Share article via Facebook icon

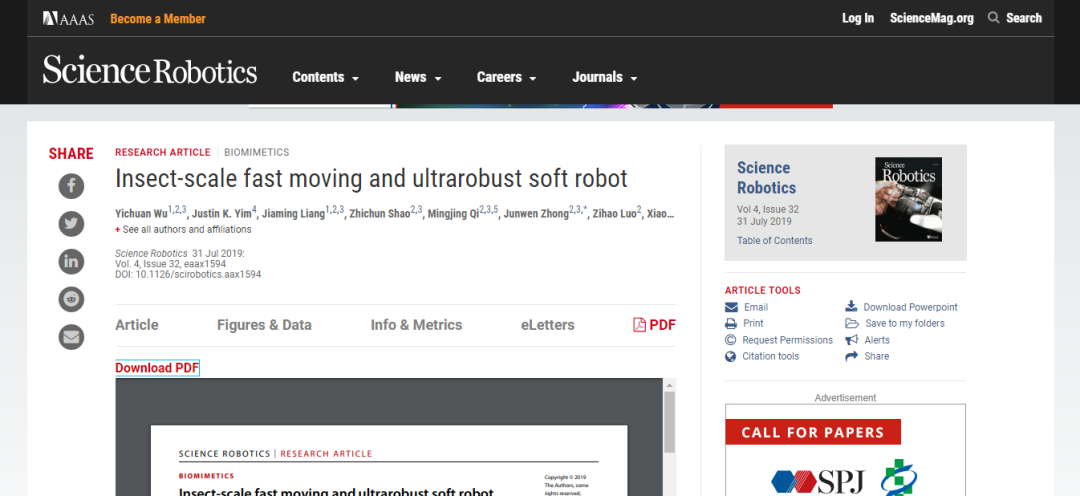(71, 186)
